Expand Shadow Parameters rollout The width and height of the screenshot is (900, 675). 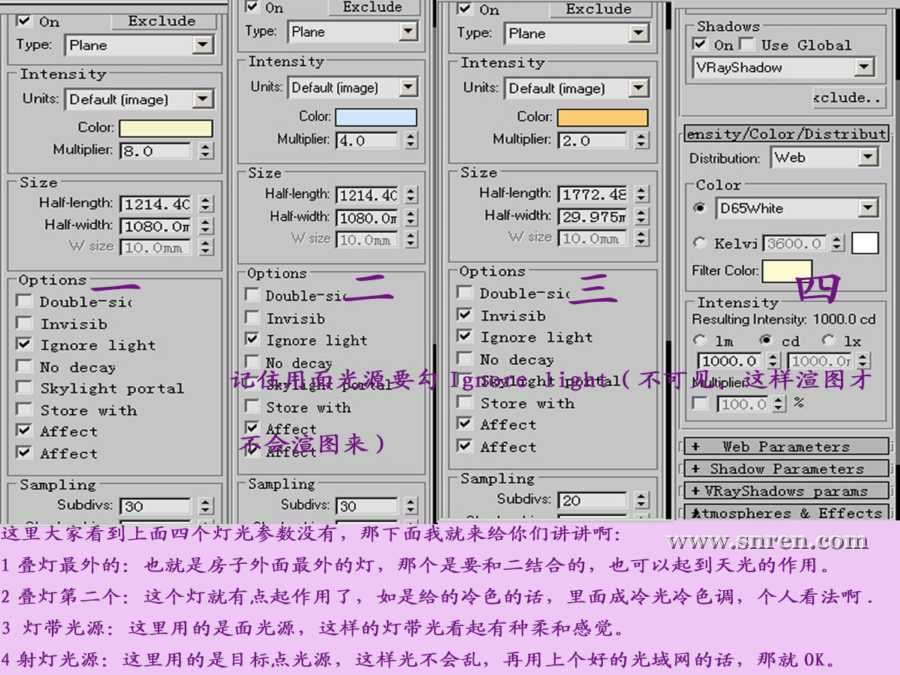click(x=786, y=468)
